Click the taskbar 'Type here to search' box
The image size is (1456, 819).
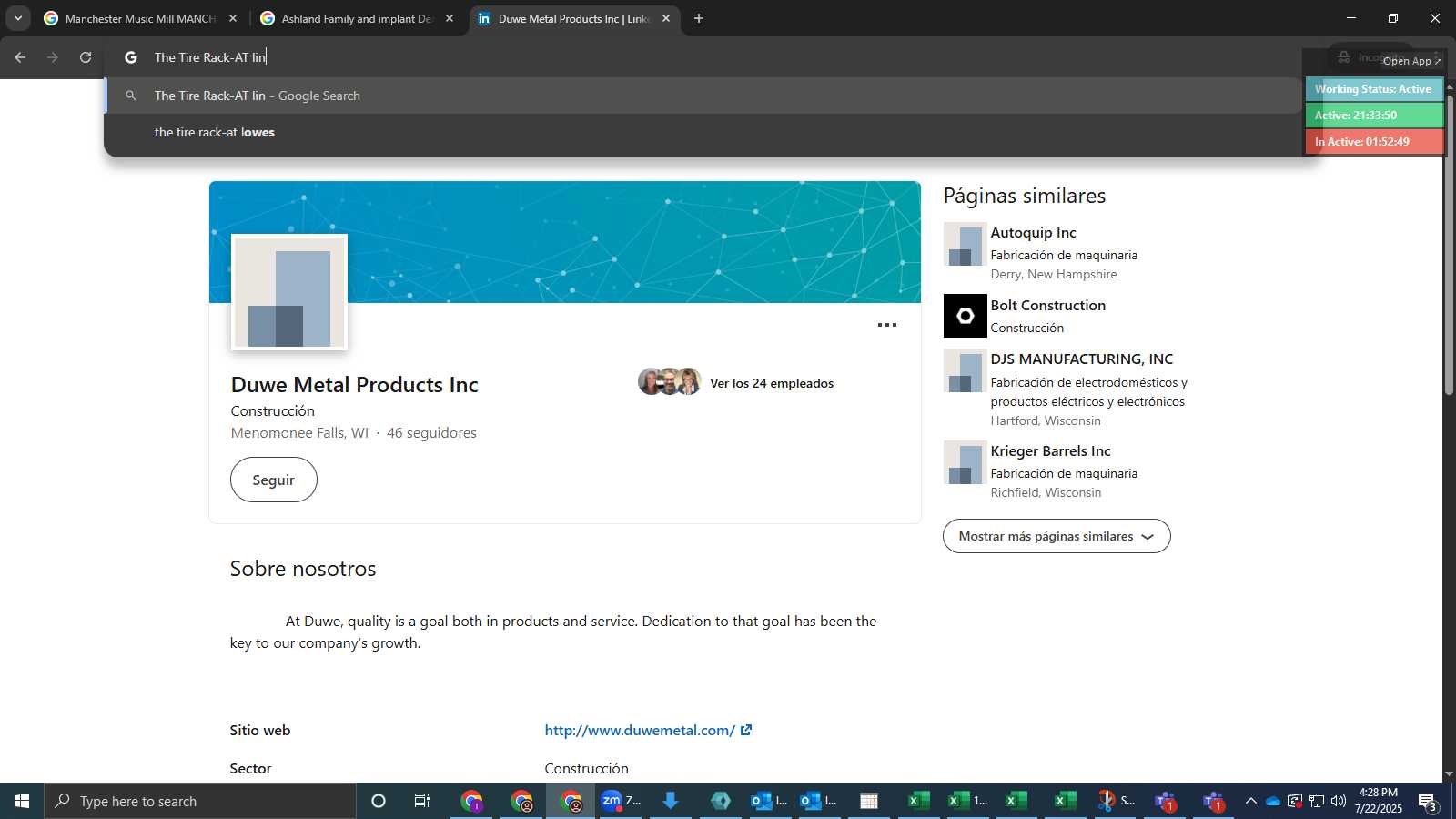(200, 801)
